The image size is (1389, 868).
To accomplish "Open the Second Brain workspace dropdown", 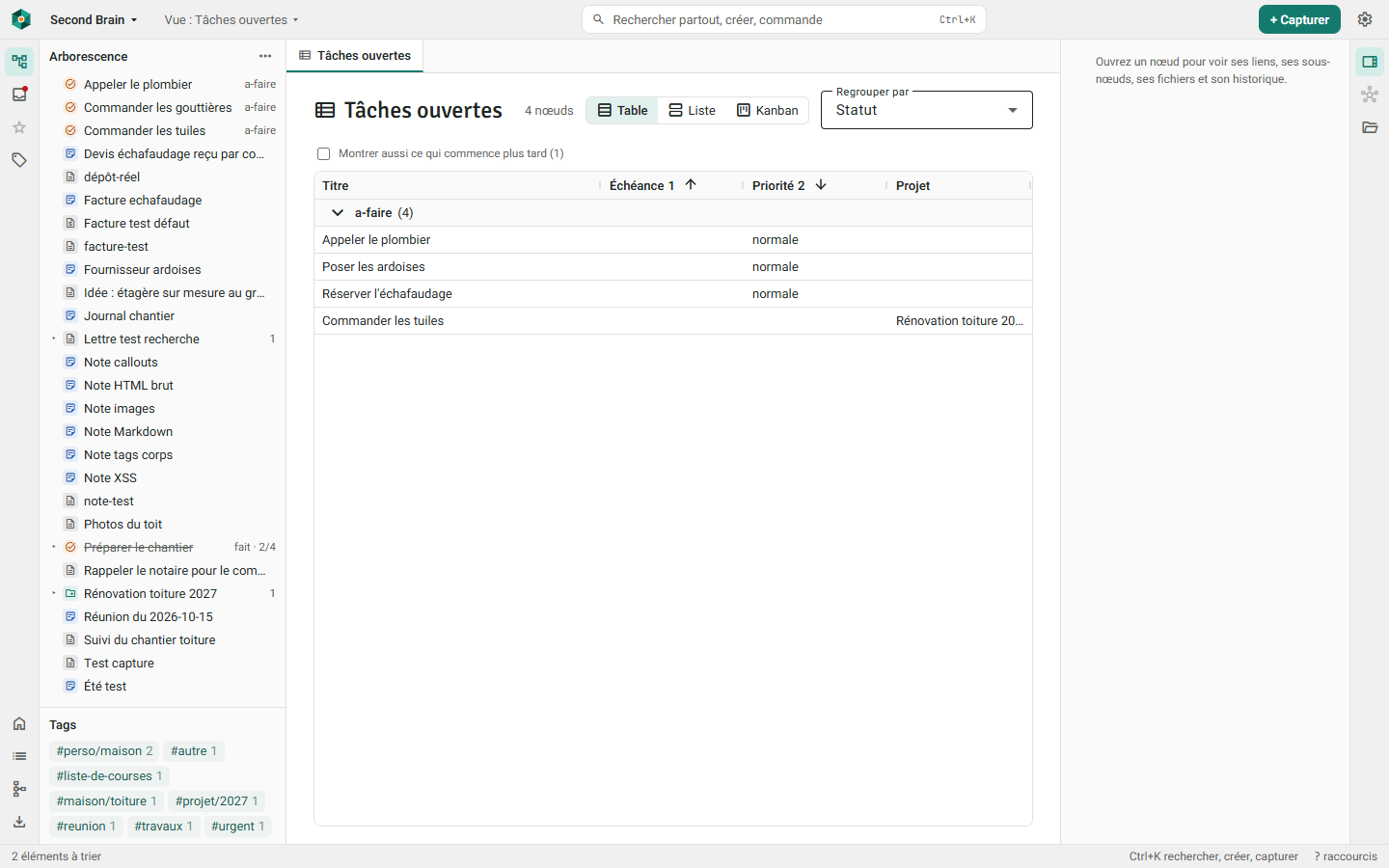I will [94, 19].
